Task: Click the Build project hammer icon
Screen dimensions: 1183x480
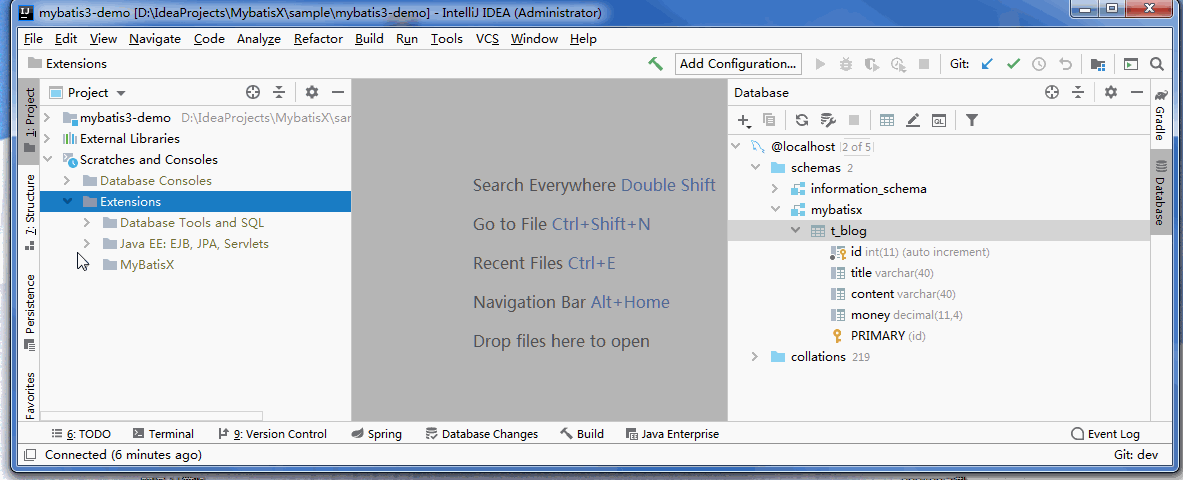Action: point(655,64)
